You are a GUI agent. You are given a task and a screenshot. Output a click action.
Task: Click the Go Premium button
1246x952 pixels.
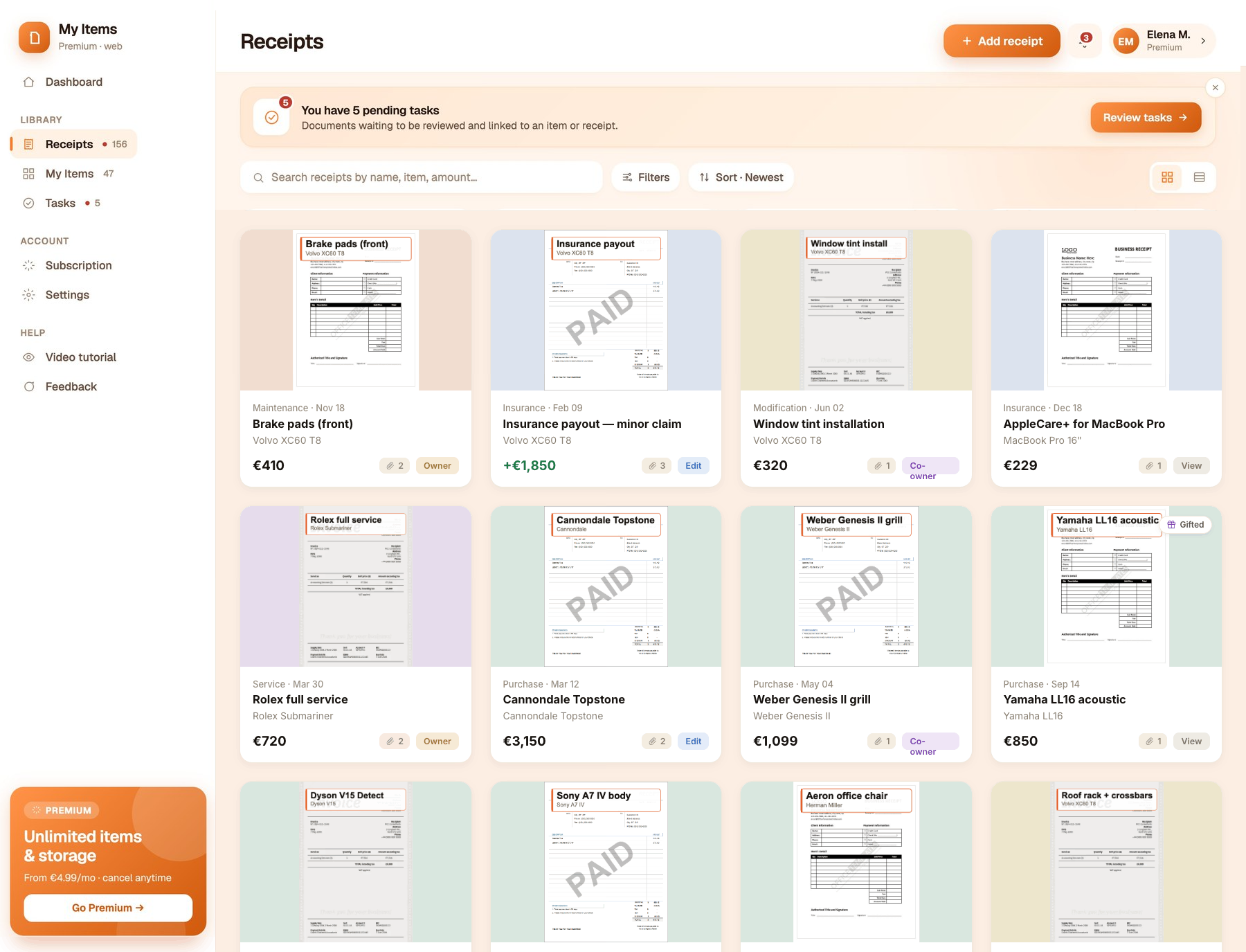tap(108, 908)
